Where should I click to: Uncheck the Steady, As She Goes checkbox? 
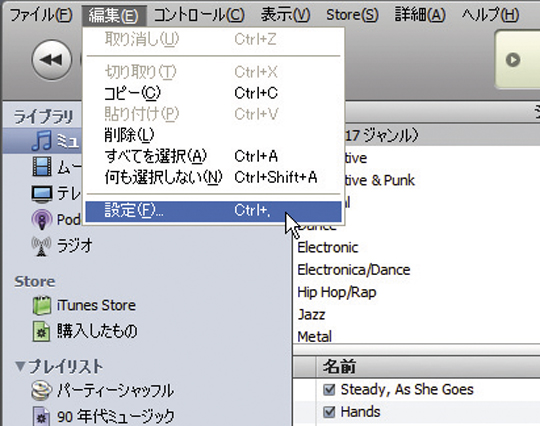[x=329, y=389]
